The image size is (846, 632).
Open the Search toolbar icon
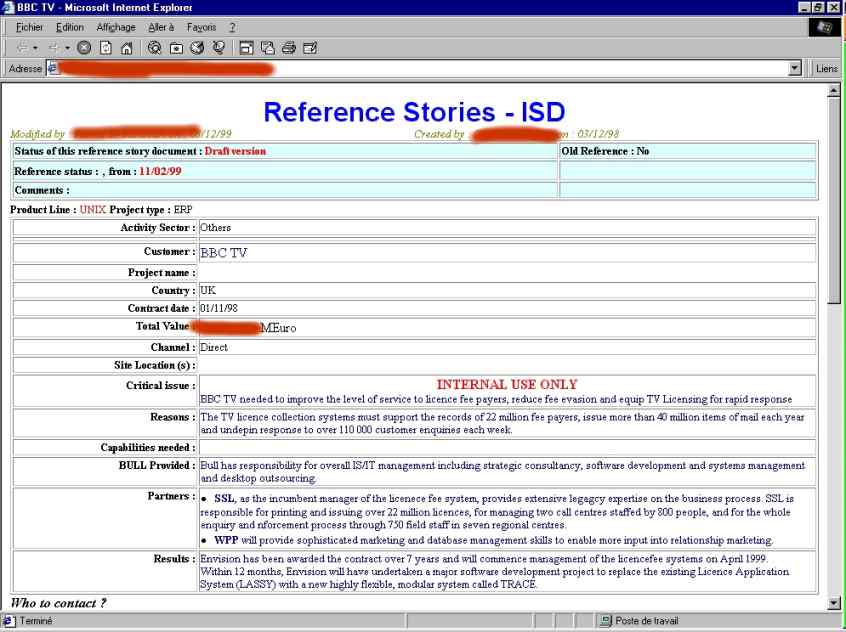[x=154, y=48]
